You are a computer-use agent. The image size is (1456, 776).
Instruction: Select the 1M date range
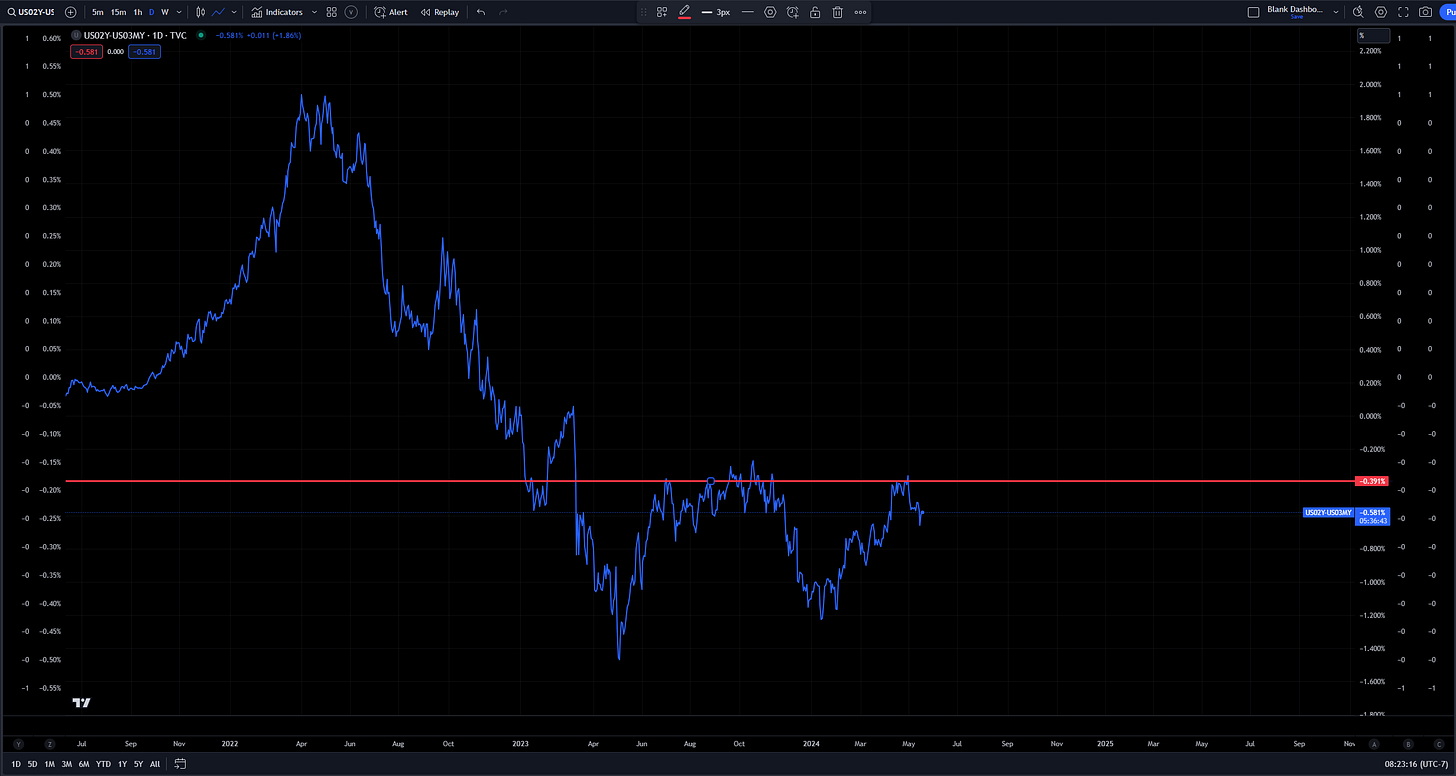pos(49,764)
